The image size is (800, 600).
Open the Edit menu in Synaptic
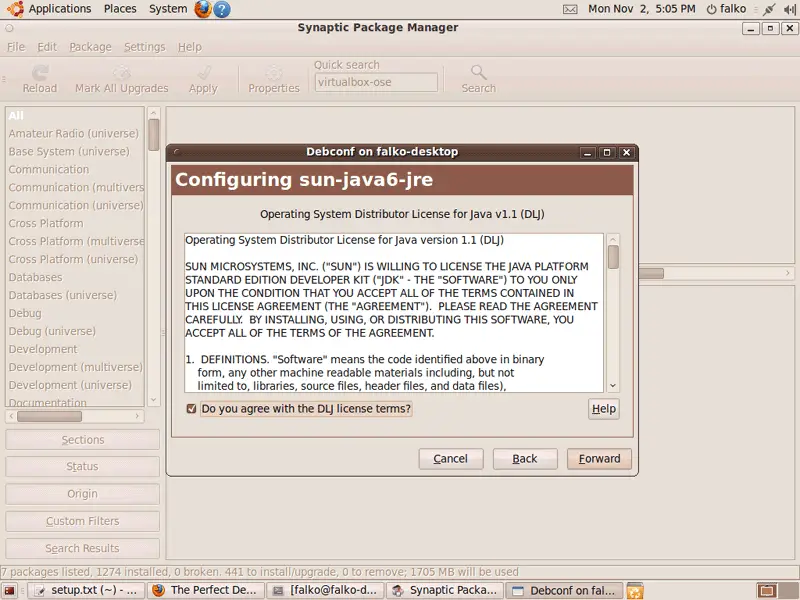[47, 47]
